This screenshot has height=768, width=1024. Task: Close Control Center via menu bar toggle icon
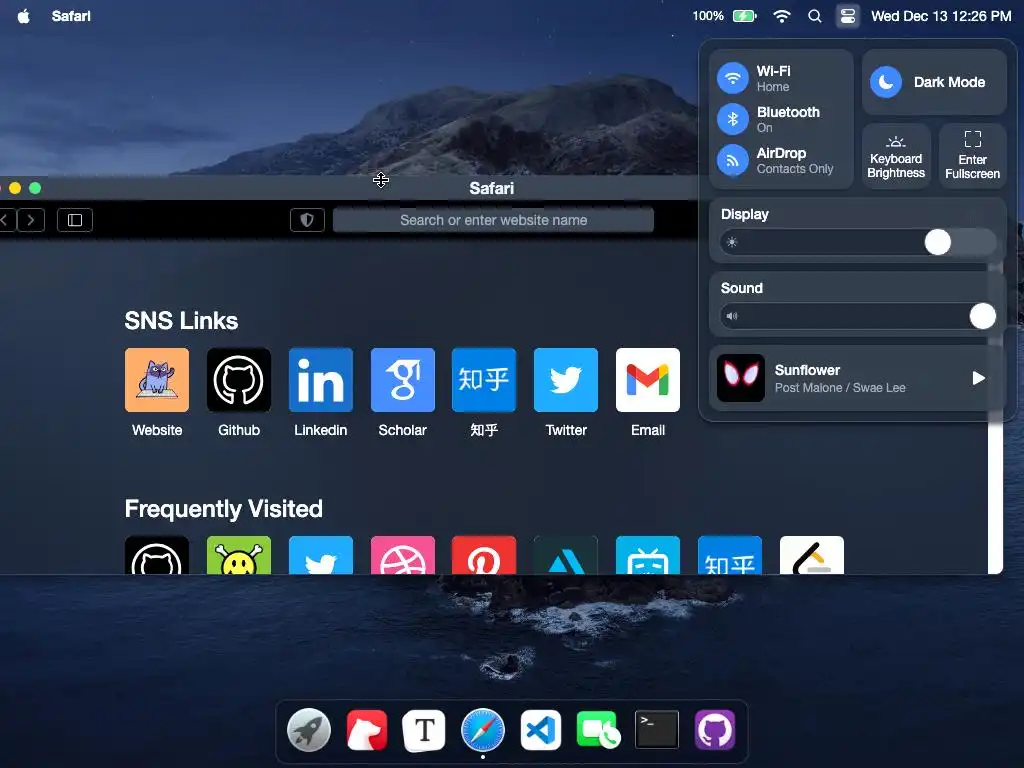click(x=848, y=16)
